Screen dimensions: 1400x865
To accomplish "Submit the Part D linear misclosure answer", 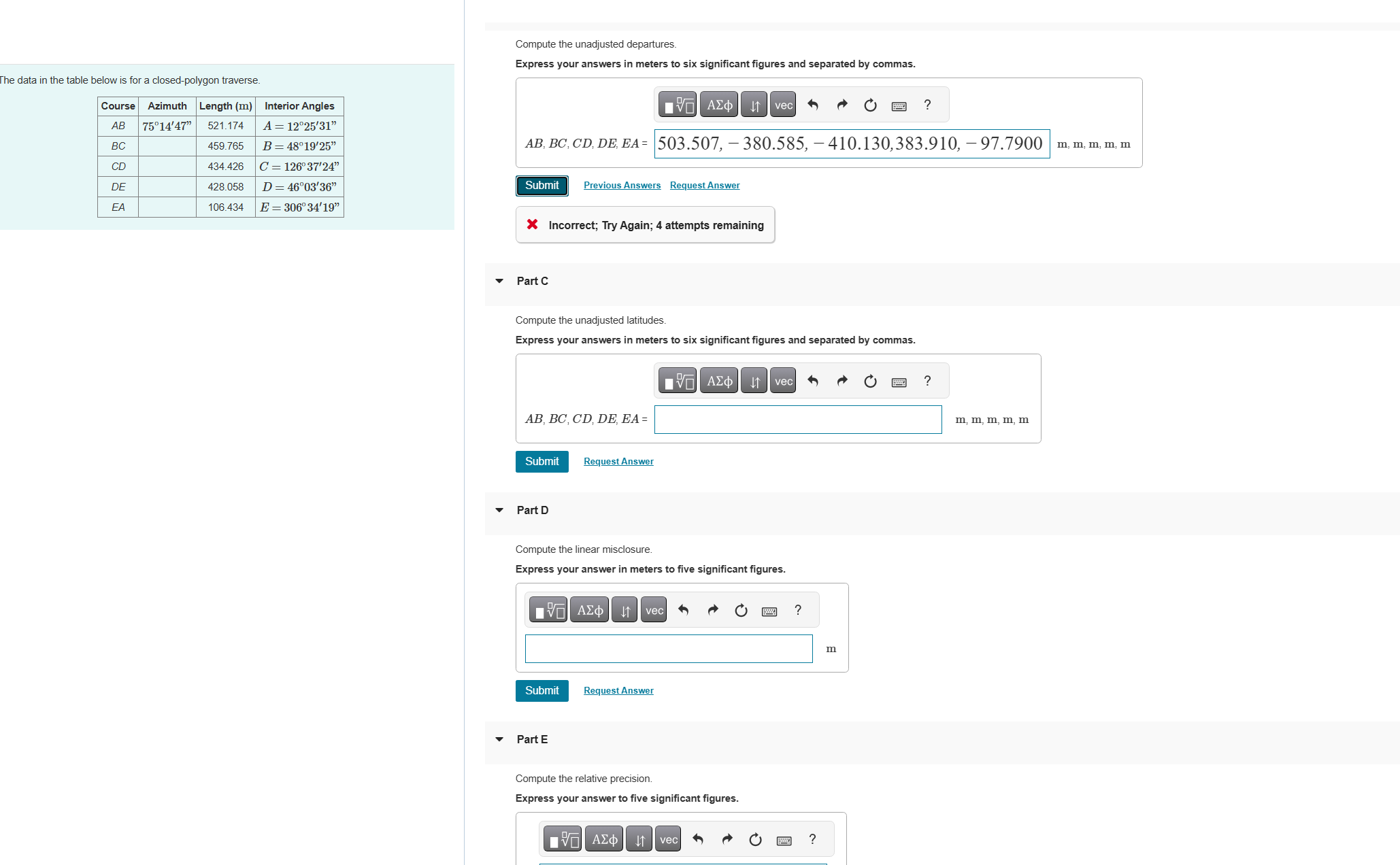I will tap(541, 691).
